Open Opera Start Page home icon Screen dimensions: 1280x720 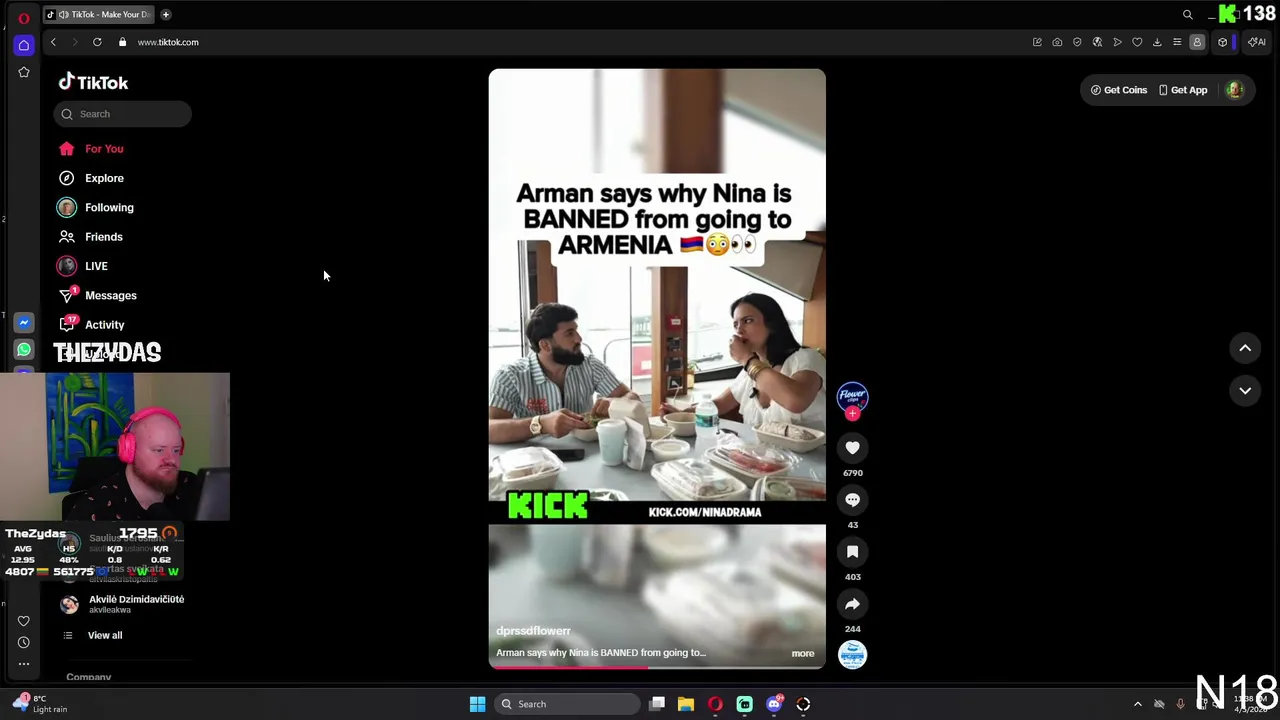[24, 45]
